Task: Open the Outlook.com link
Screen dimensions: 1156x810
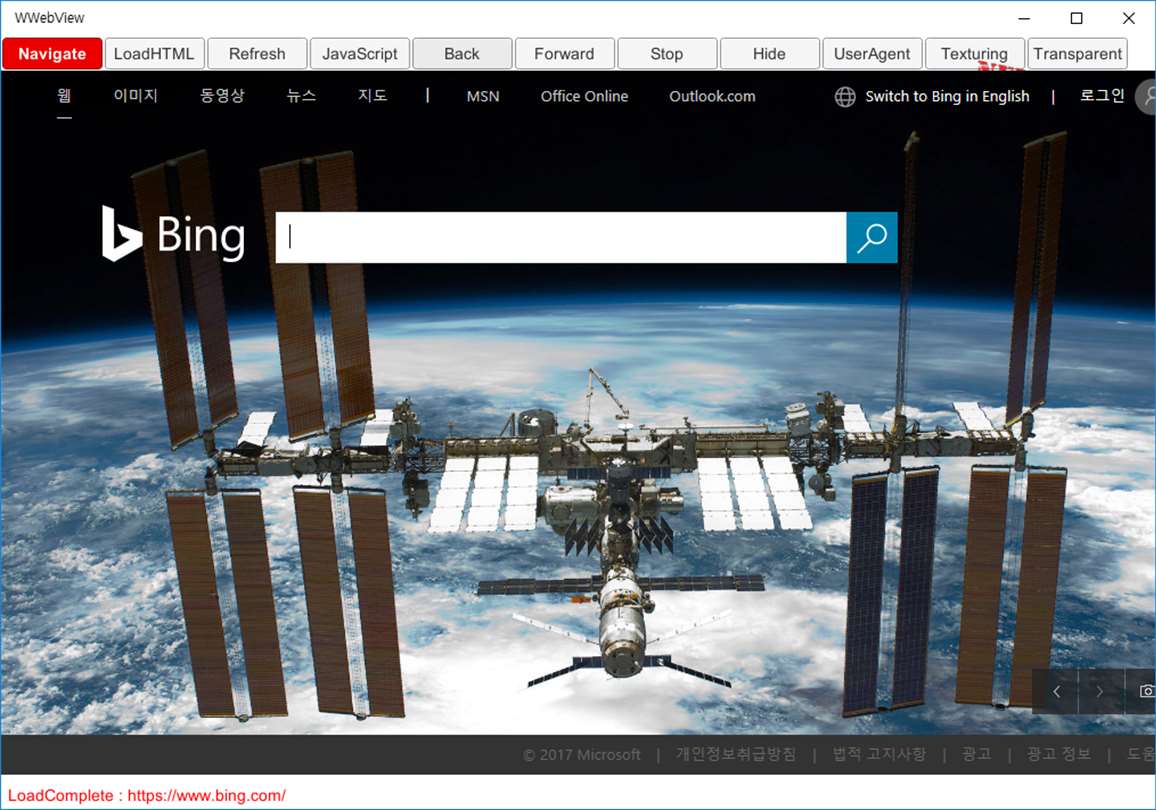Action: pos(712,97)
